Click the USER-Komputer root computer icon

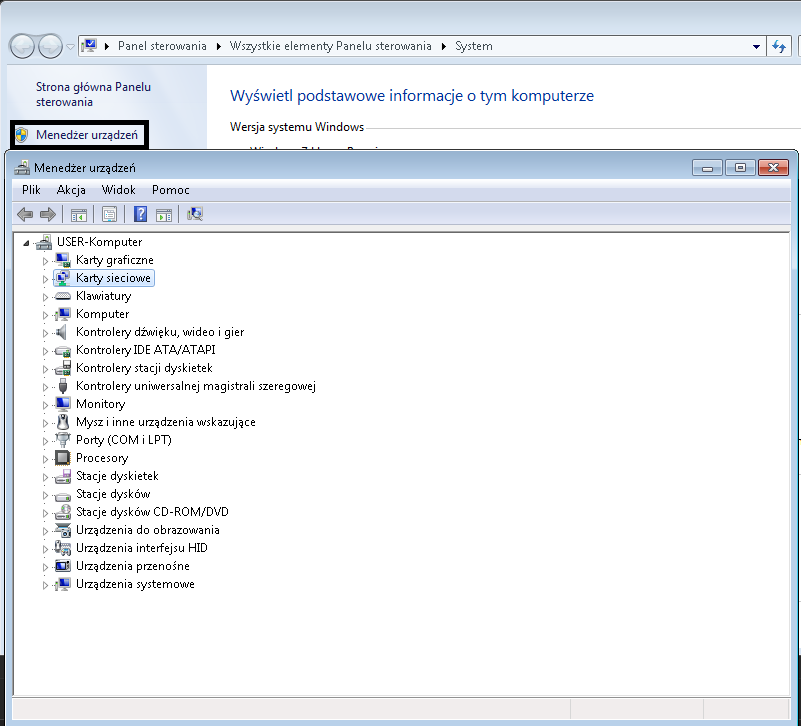point(44,242)
